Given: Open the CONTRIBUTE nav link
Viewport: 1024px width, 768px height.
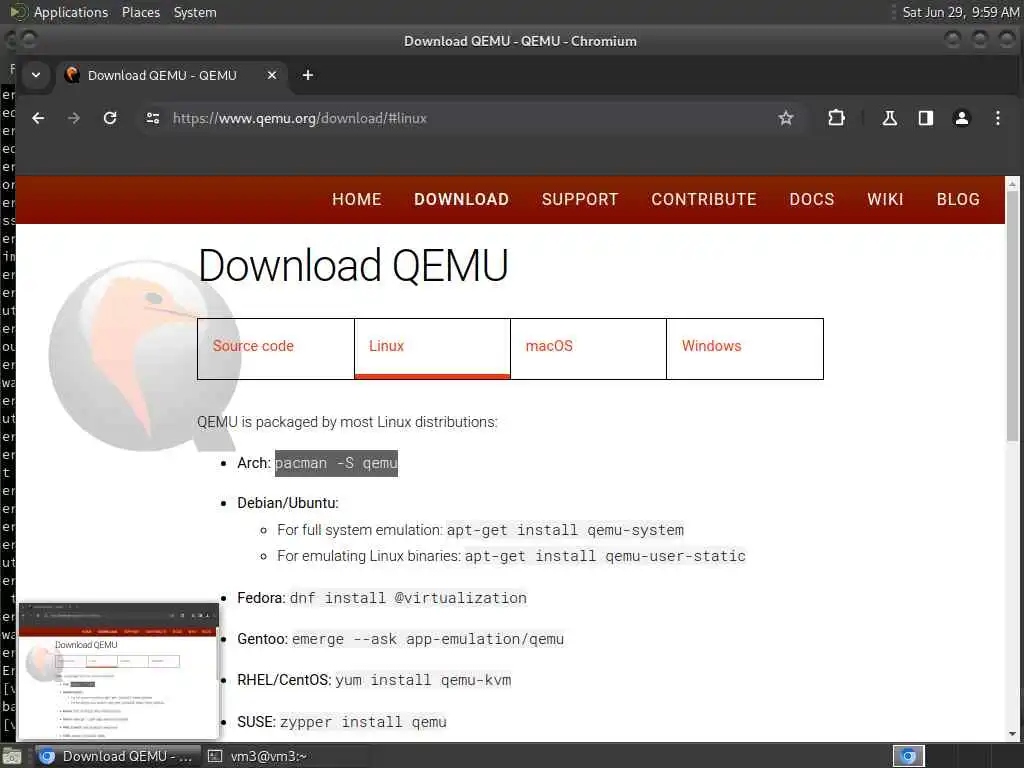Looking at the screenshot, I should (x=704, y=199).
